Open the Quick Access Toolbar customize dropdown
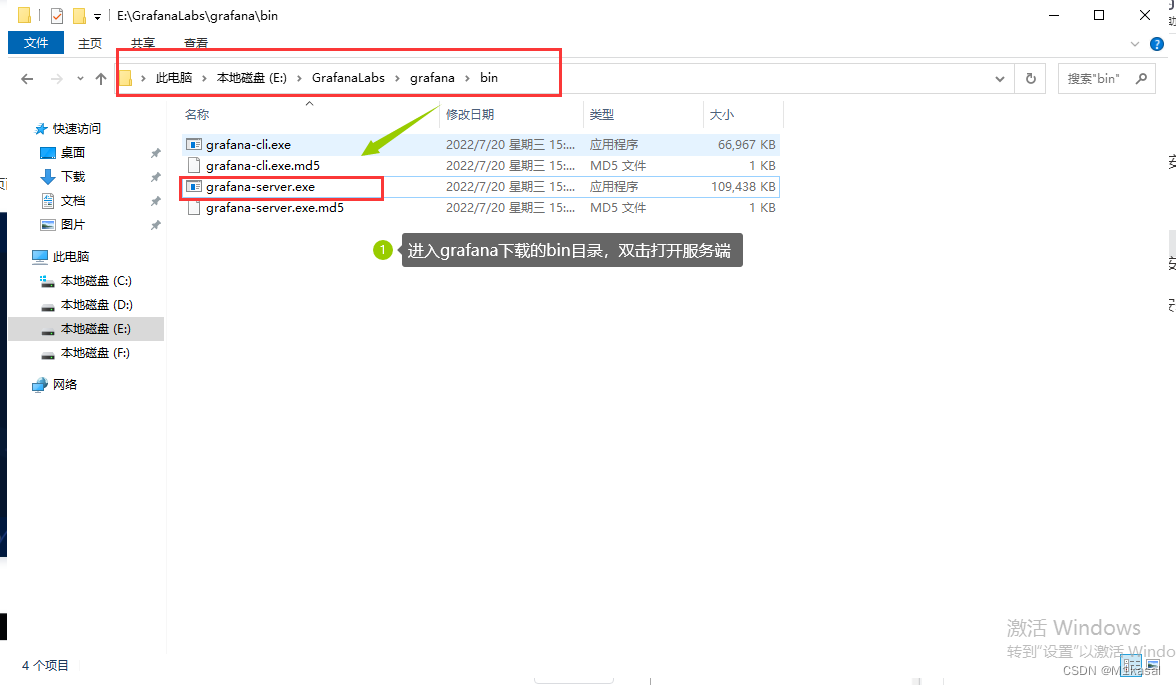 (98, 16)
